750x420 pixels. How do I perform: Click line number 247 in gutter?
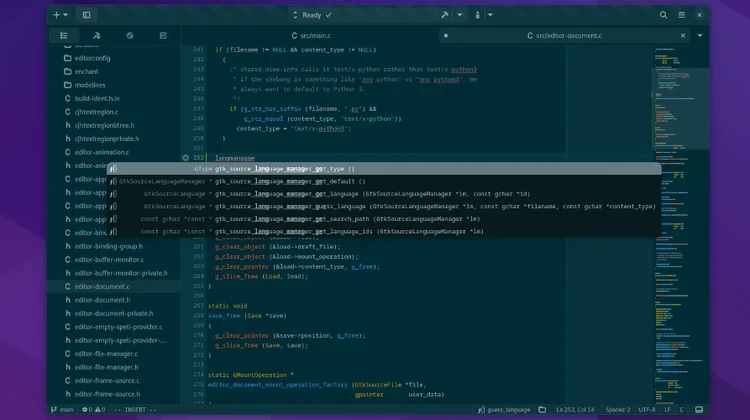pos(198,109)
